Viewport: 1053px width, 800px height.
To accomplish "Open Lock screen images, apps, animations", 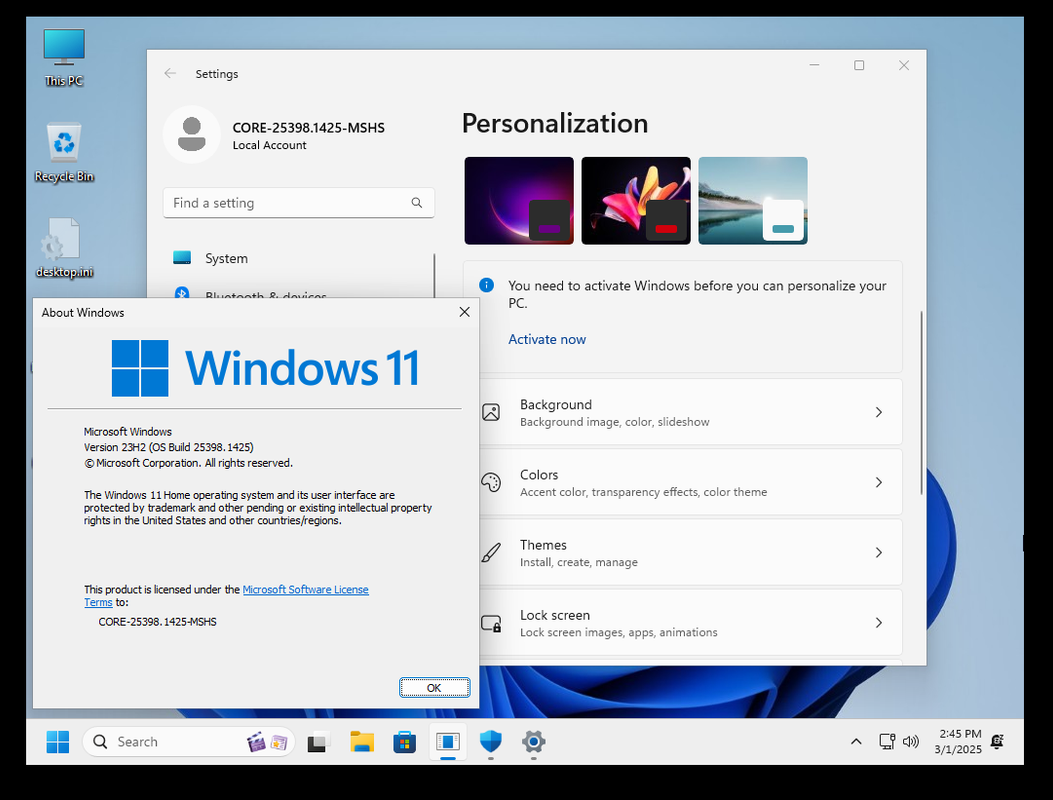I will tap(690, 623).
